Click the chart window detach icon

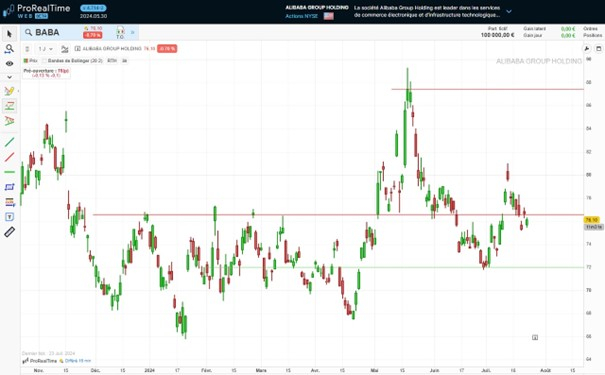point(598,49)
